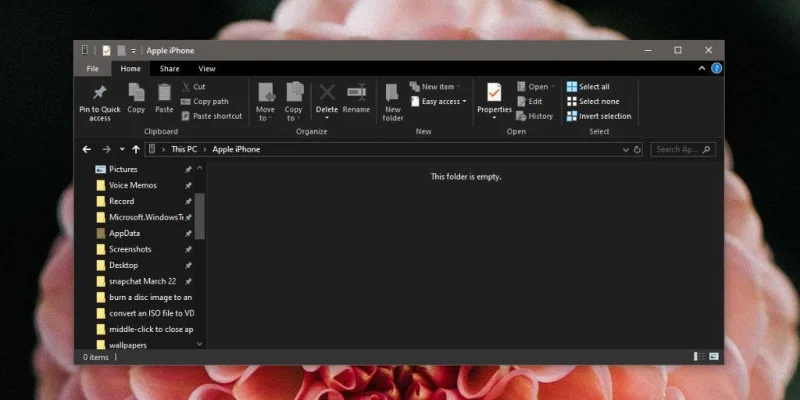The width and height of the screenshot is (800, 400).
Task: Open the address bar history dropdown
Action: click(625, 149)
